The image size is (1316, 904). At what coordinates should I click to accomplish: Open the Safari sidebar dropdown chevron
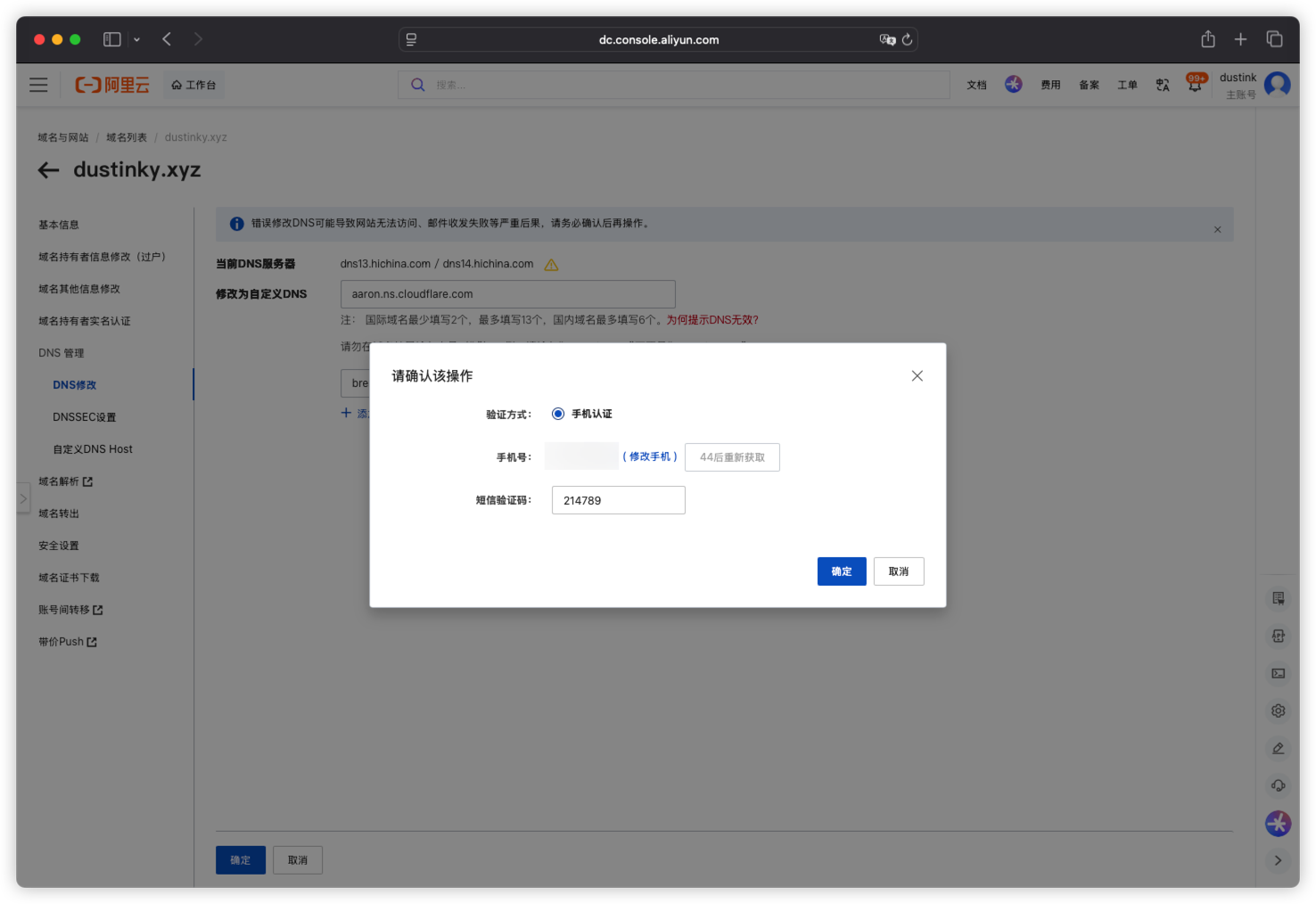[x=136, y=39]
